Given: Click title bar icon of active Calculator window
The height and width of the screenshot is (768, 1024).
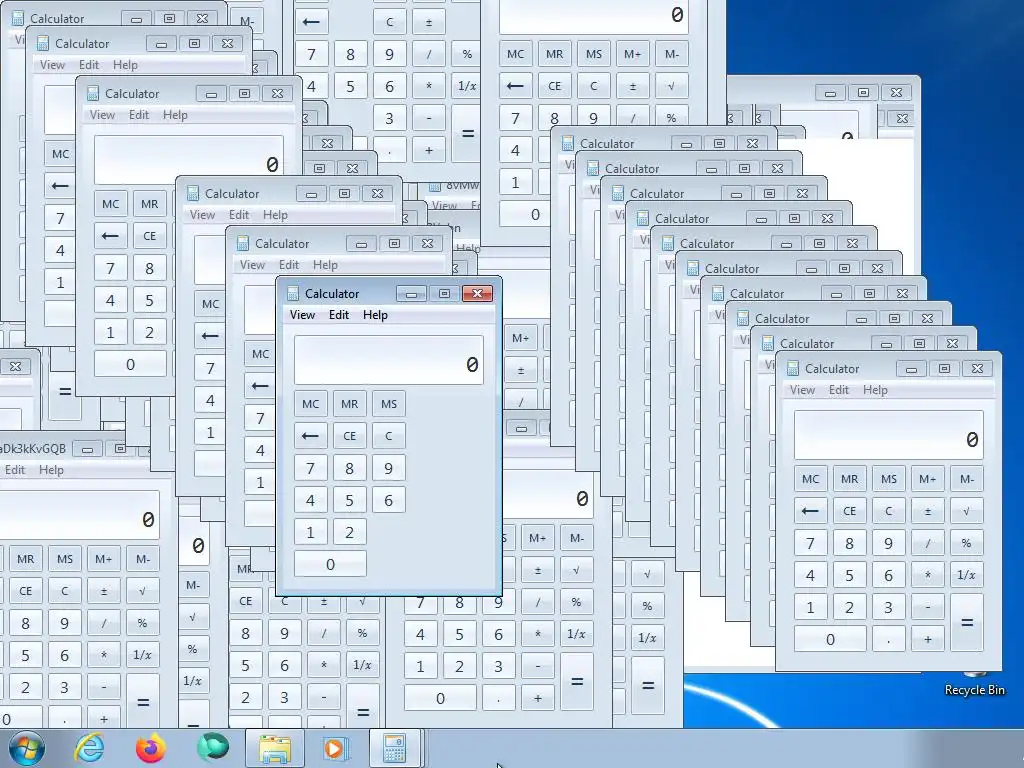Looking at the screenshot, I should [x=293, y=294].
